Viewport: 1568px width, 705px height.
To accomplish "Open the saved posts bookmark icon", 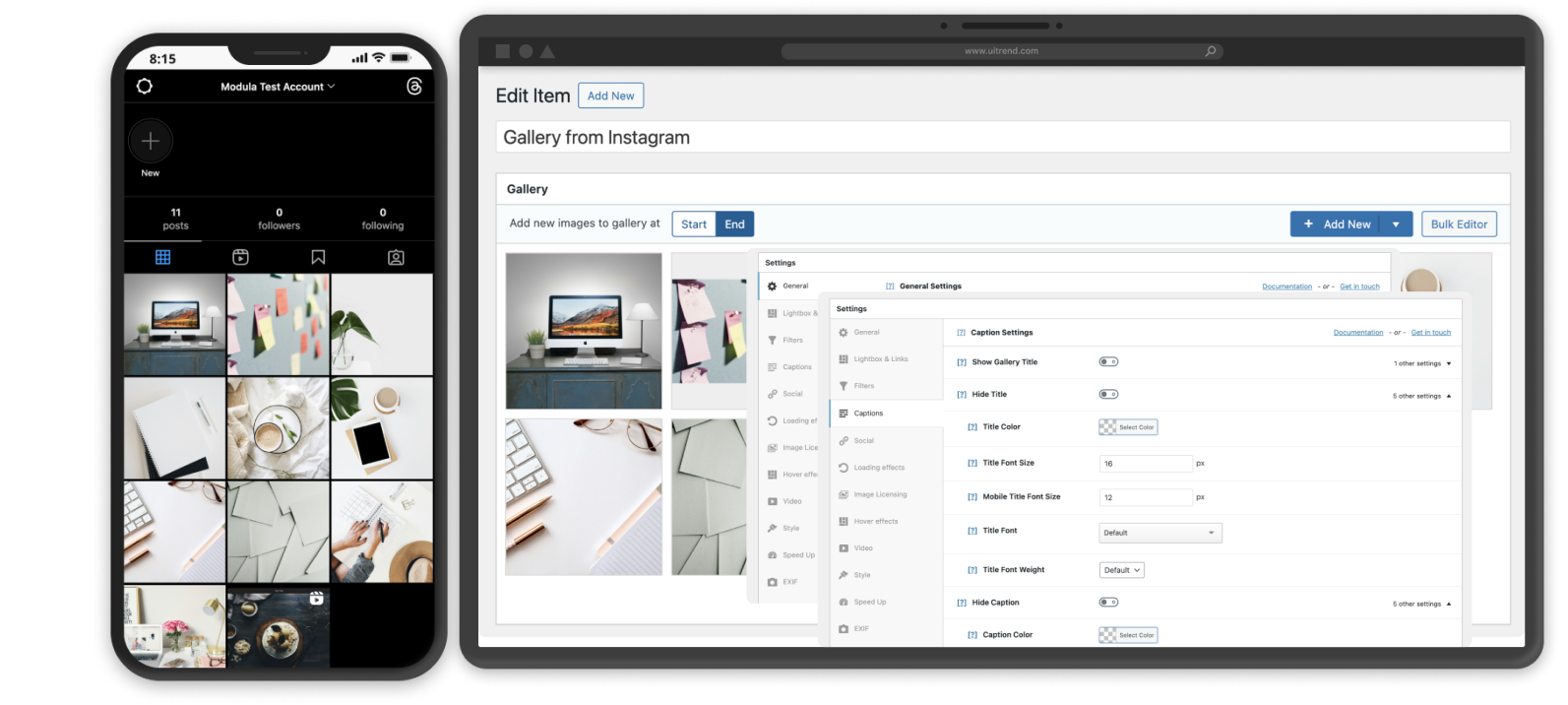I will (x=318, y=257).
